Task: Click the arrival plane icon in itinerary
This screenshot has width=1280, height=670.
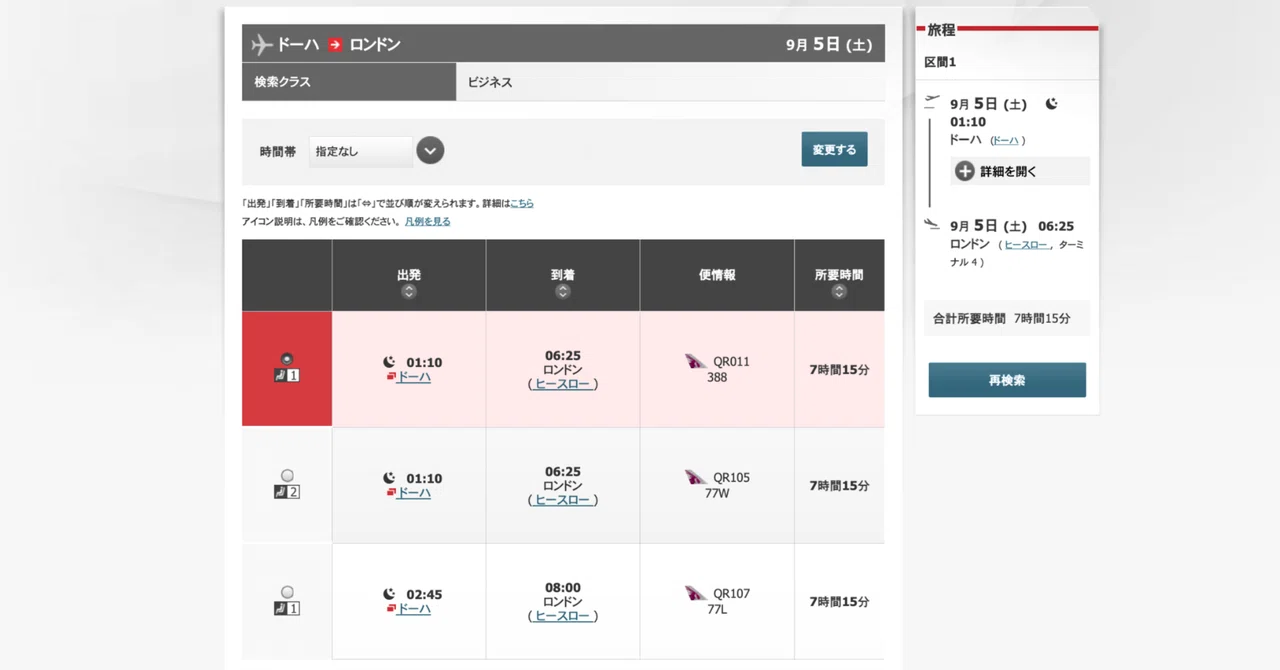Action: coord(932,224)
